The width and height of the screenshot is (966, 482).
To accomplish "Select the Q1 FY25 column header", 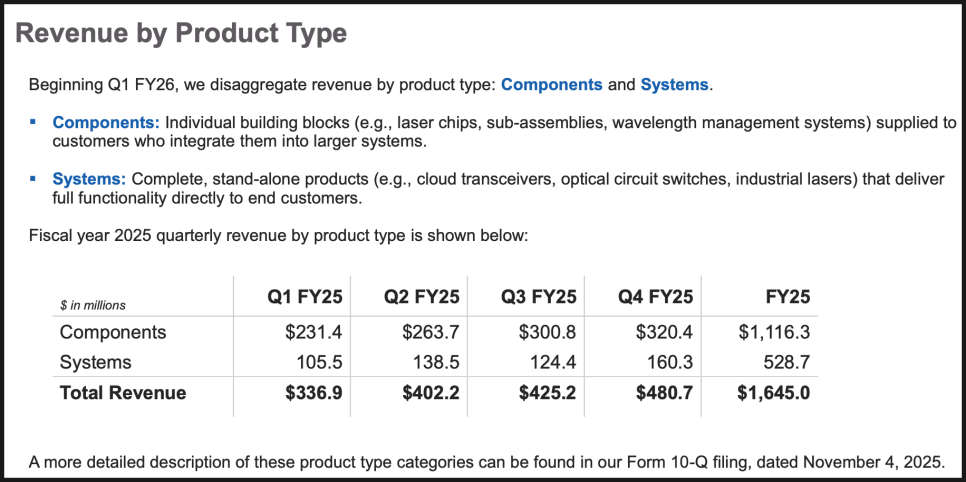I will point(305,297).
